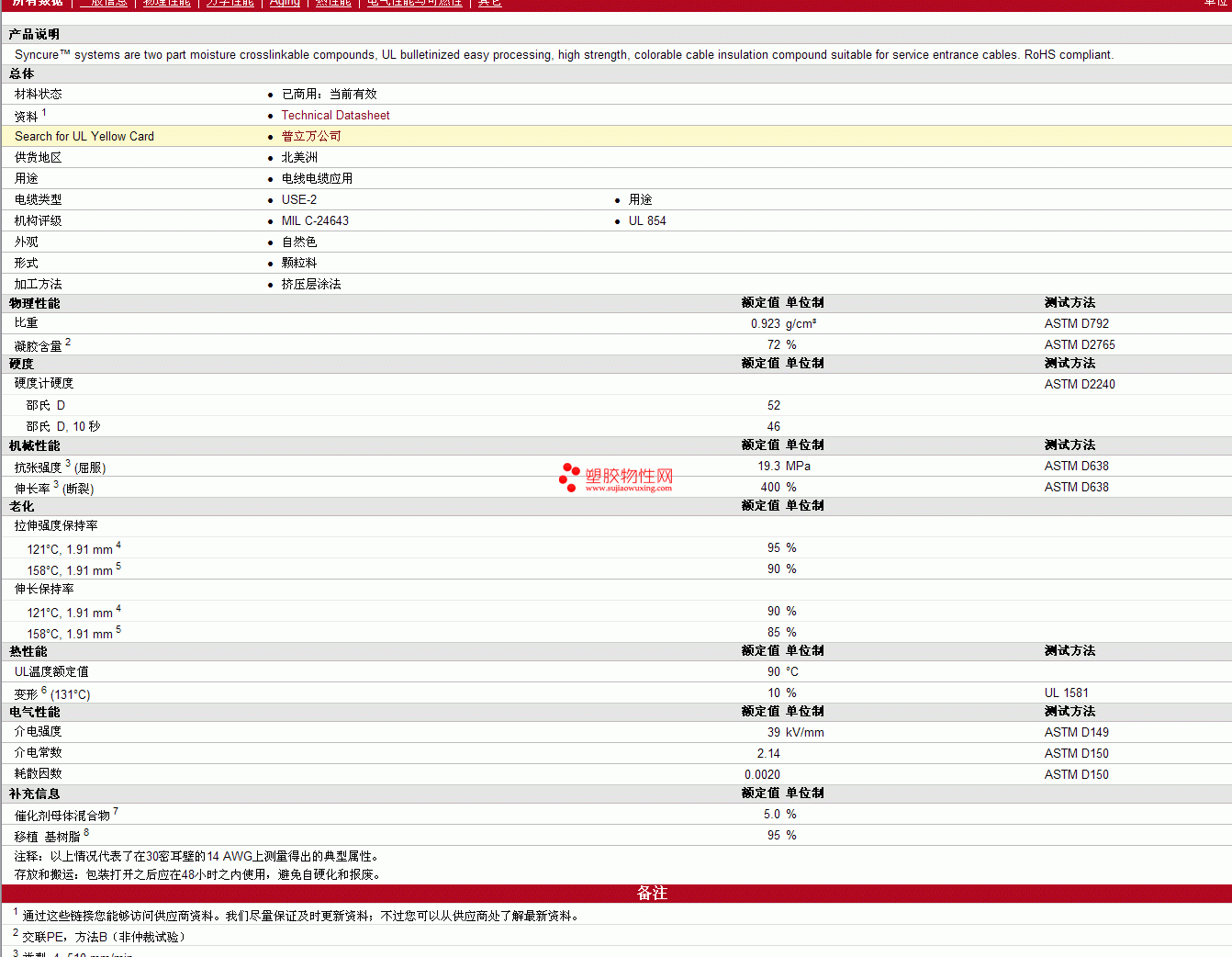
Task: Open the Technical Datasheet link
Action: click(335, 116)
